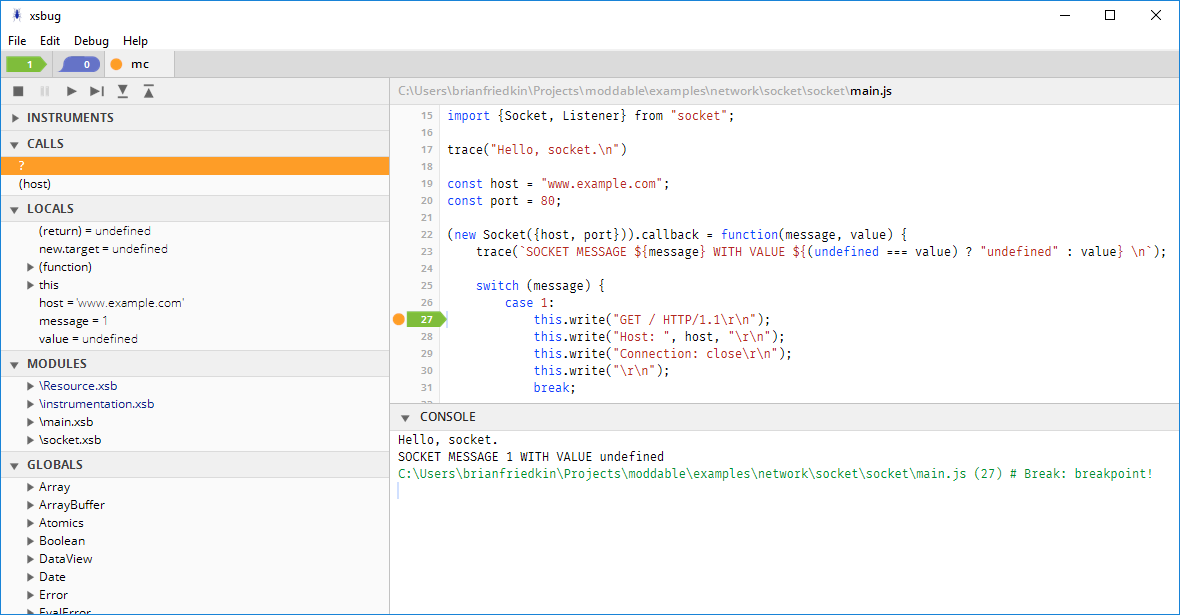Collapse the CALLS section
Viewport: 1180px width, 615px height.
point(15,145)
